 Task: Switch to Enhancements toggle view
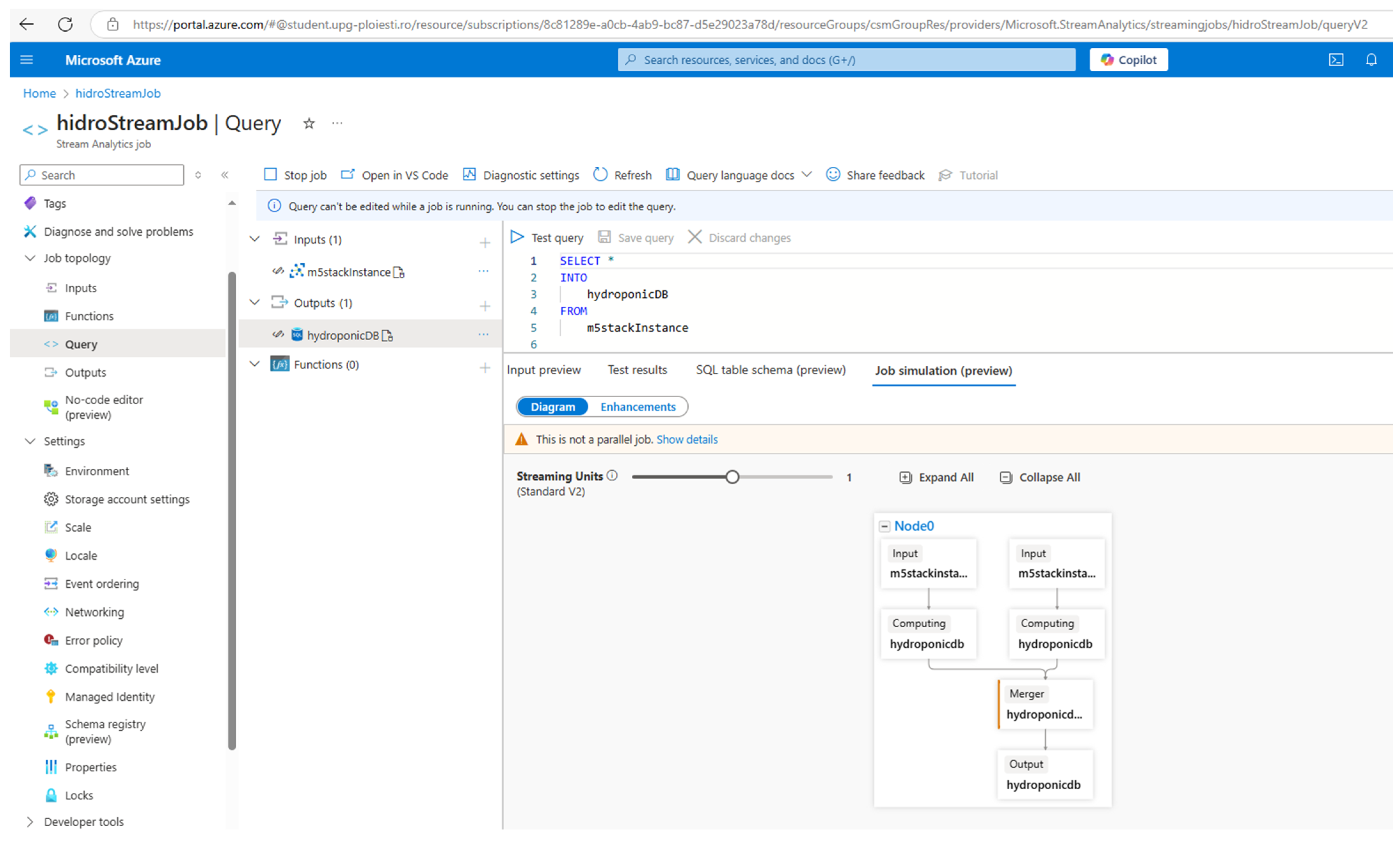(637, 407)
